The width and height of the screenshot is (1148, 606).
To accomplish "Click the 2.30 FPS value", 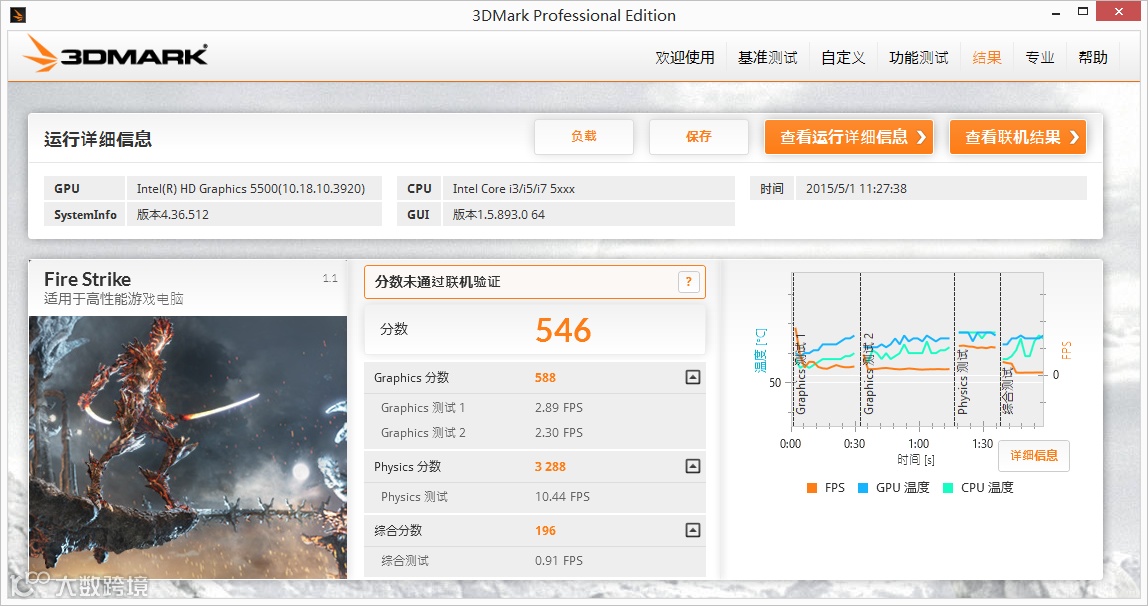I will coord(559,433).
